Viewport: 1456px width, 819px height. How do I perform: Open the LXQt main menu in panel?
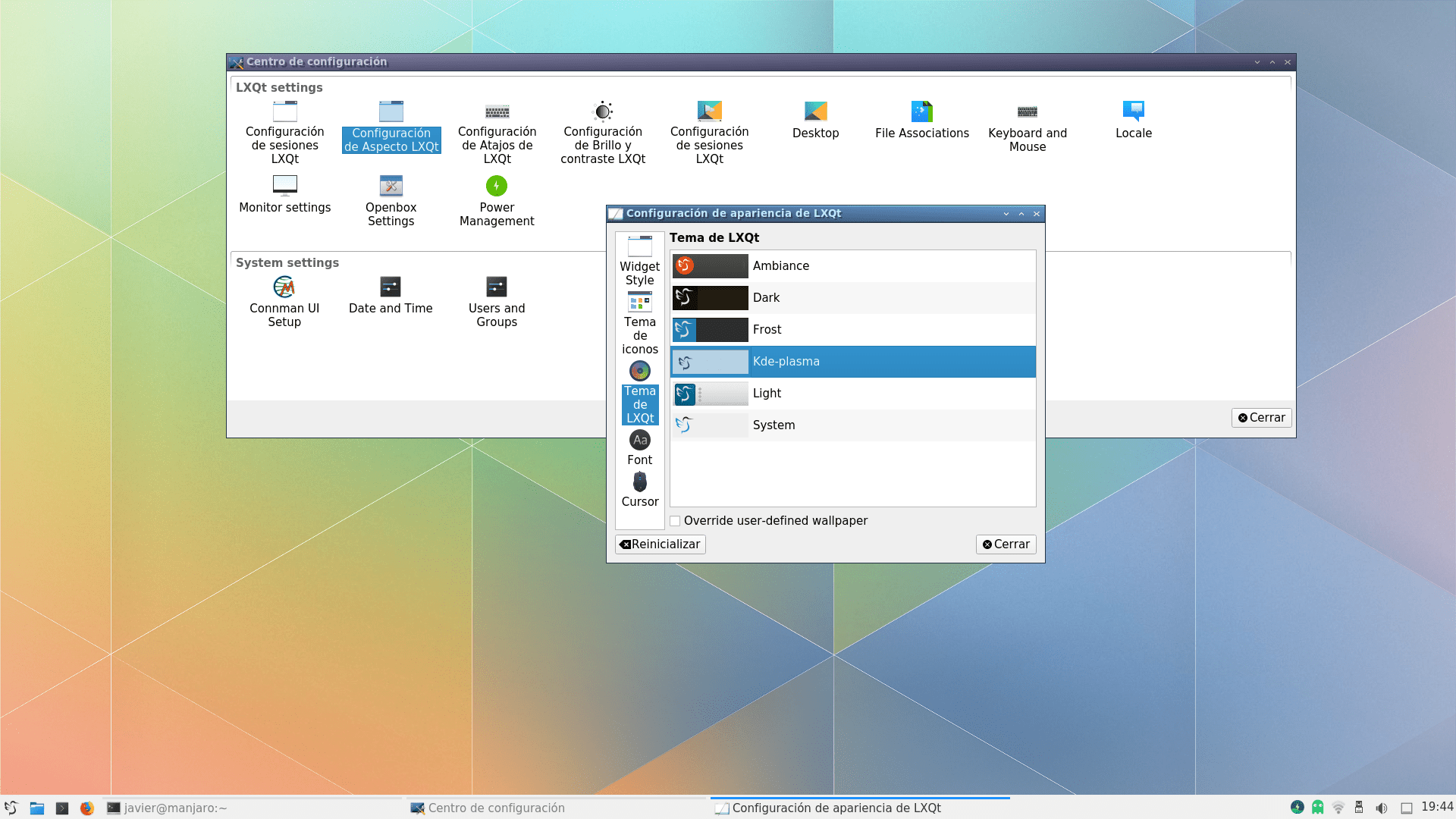click(x=11, y=808)
